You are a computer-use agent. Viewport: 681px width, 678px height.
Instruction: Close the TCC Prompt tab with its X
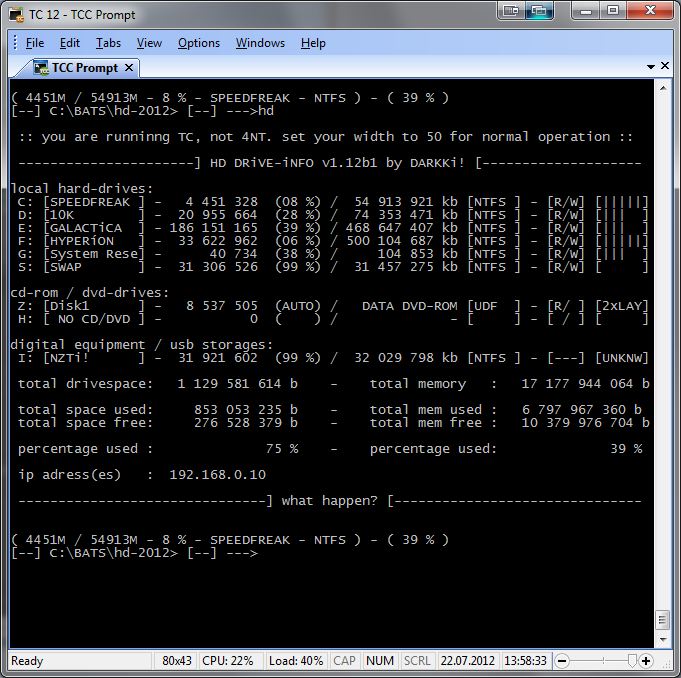coord(129,68)
